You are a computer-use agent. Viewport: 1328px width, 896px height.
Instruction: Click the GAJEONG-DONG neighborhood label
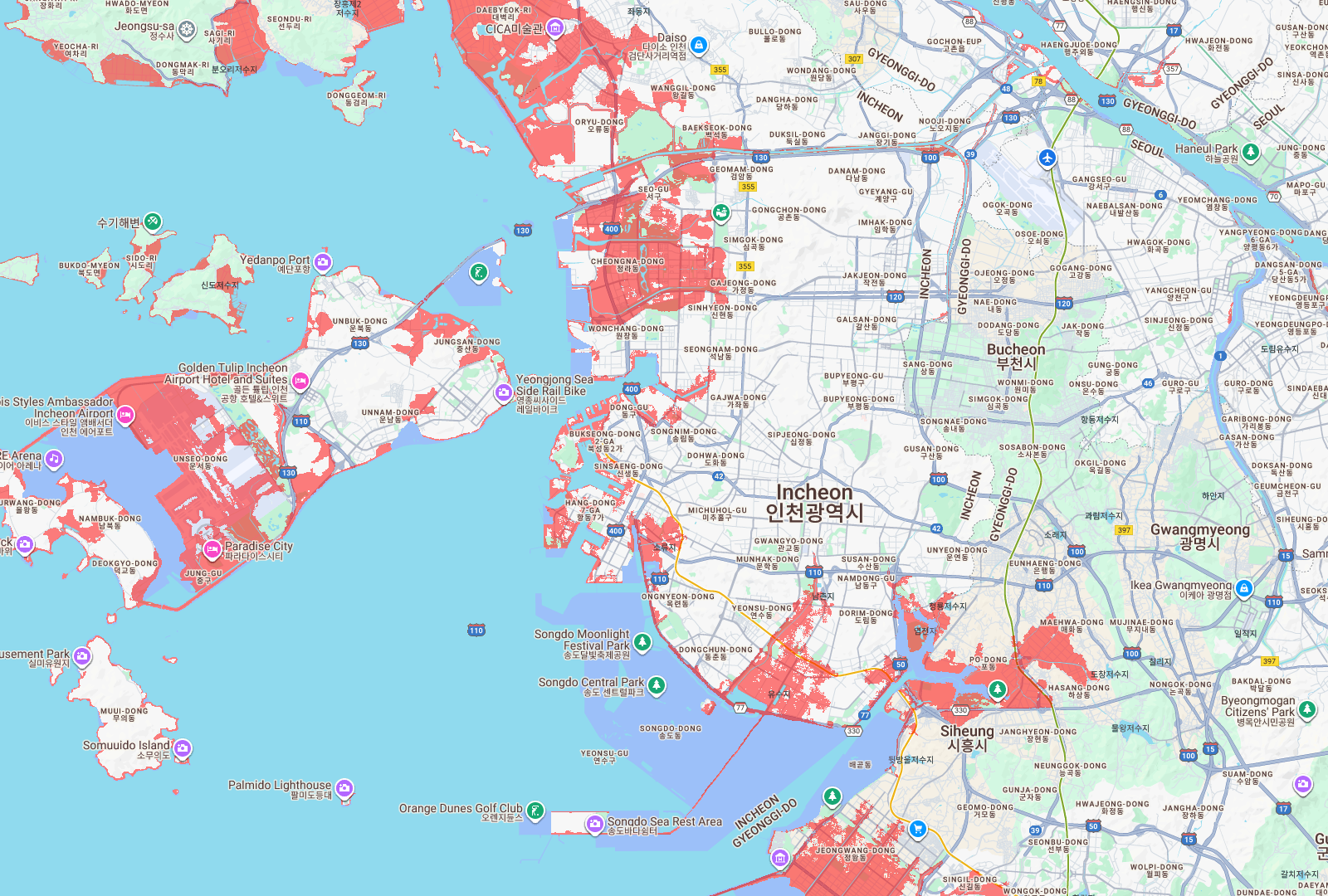pos(743,286)
